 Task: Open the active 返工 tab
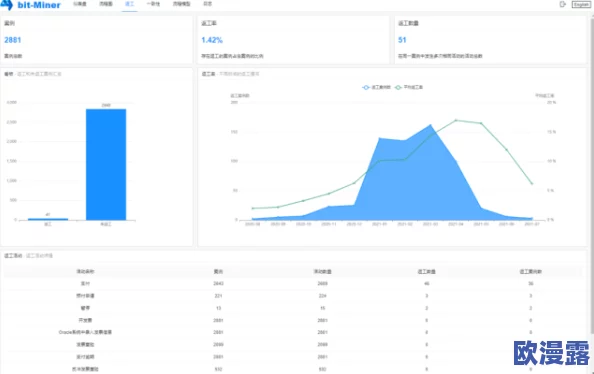(x=129, y=4)
